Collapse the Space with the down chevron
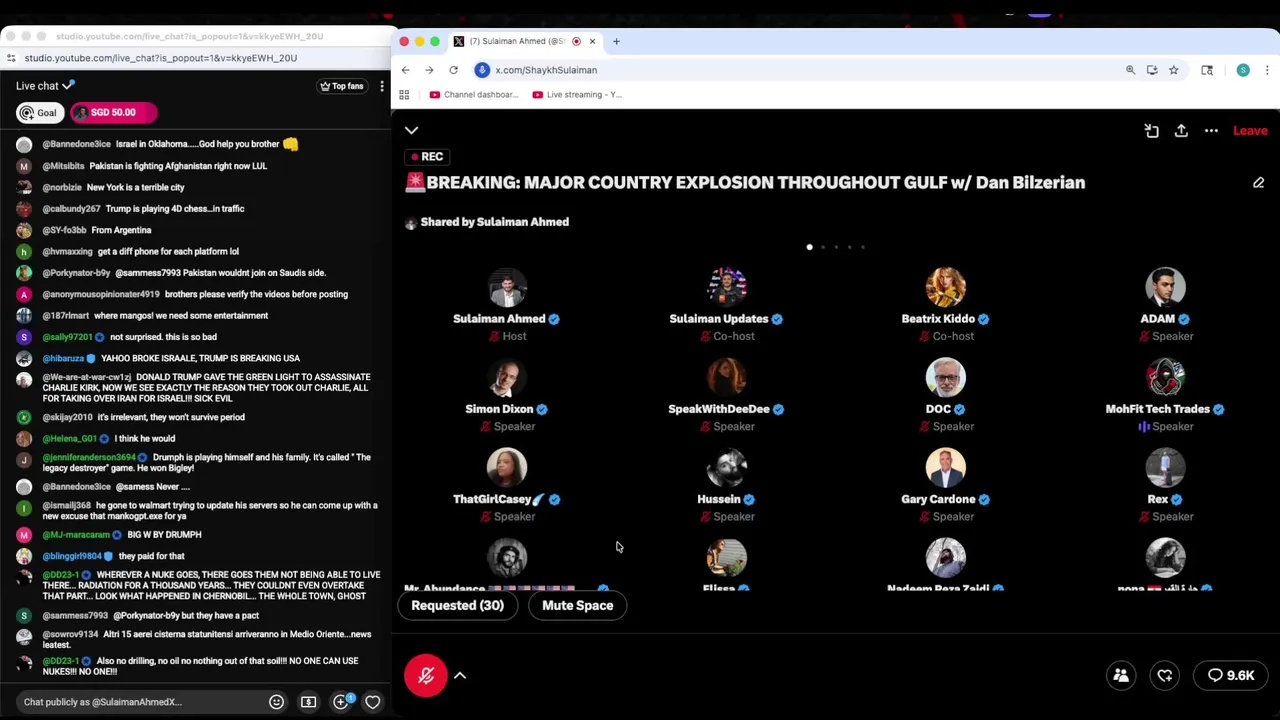The width and height of the screenshot is (1280, 720). [x=411, y=130]
